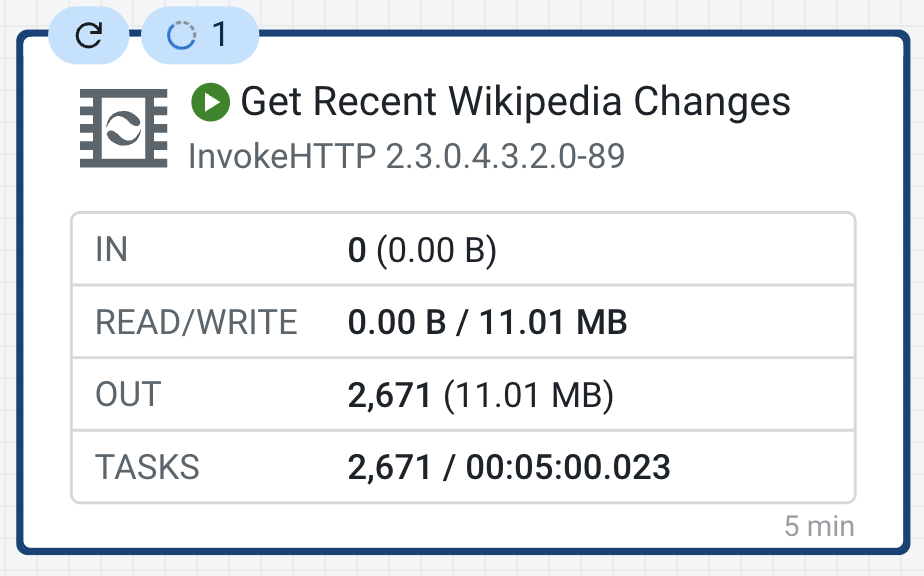The image size is (924, 576).
Task: Click the active threads badge showing 1
Action: pos(200,36)
